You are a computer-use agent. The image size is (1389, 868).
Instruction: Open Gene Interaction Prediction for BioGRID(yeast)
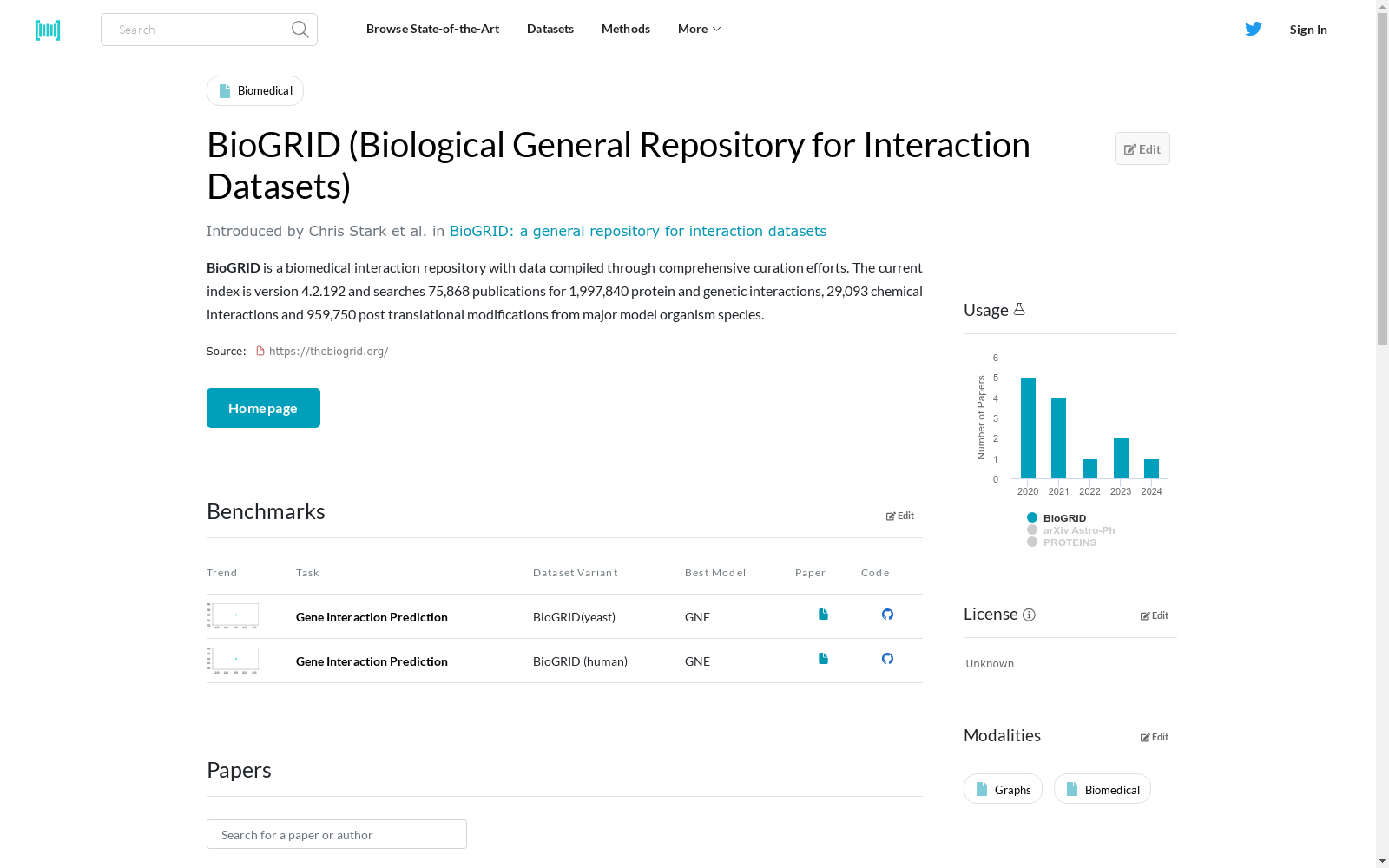[372, 617]
